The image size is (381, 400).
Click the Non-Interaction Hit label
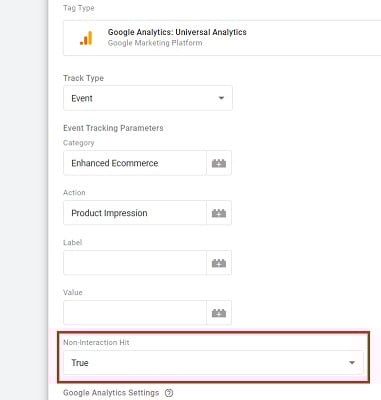(x=96, y=343)
